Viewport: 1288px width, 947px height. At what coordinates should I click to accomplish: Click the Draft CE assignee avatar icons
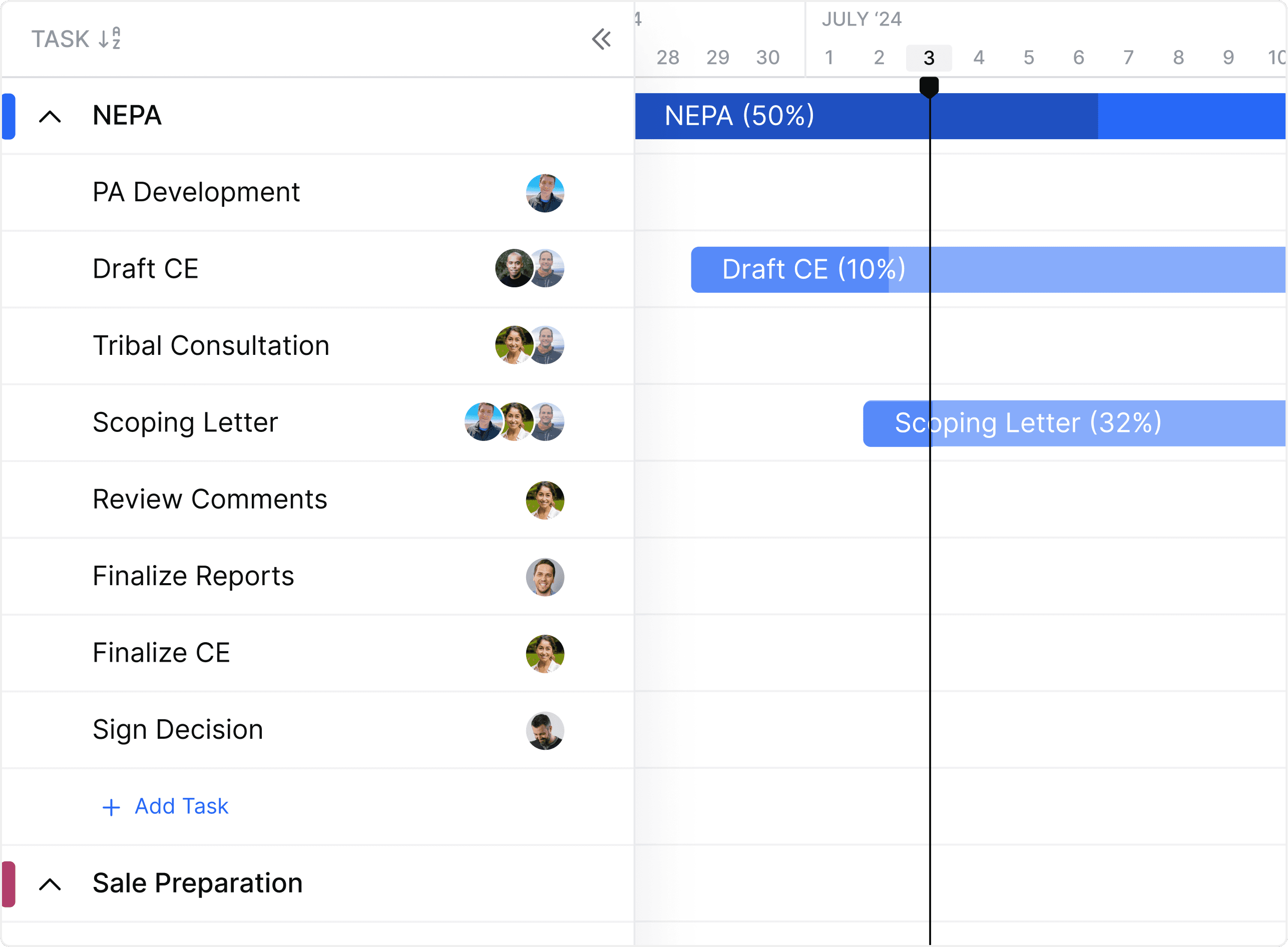(529, 269)
